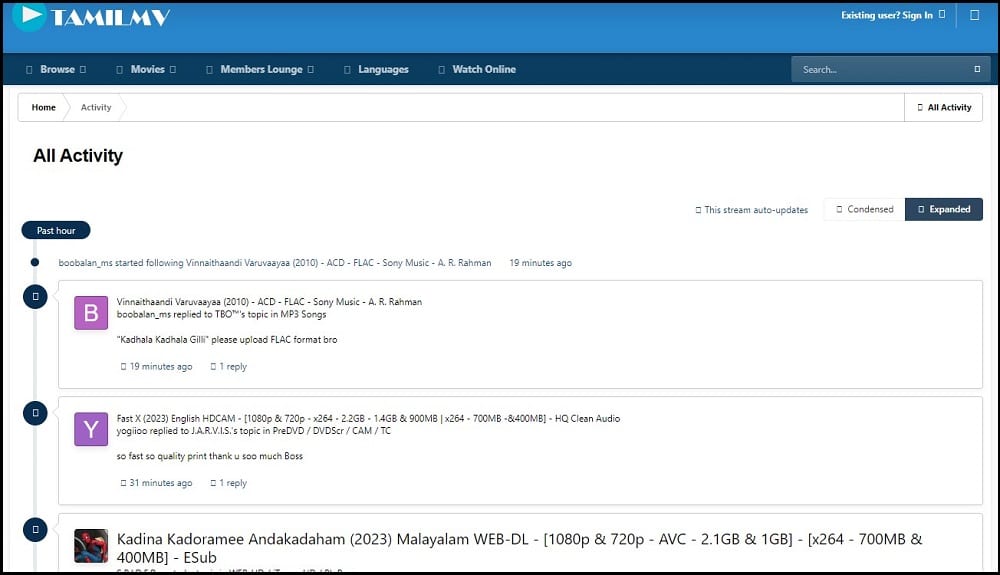Viewport: 1000px width, 575px height.
Task: Go to Home breadcrumb
Action: (43, 107)
